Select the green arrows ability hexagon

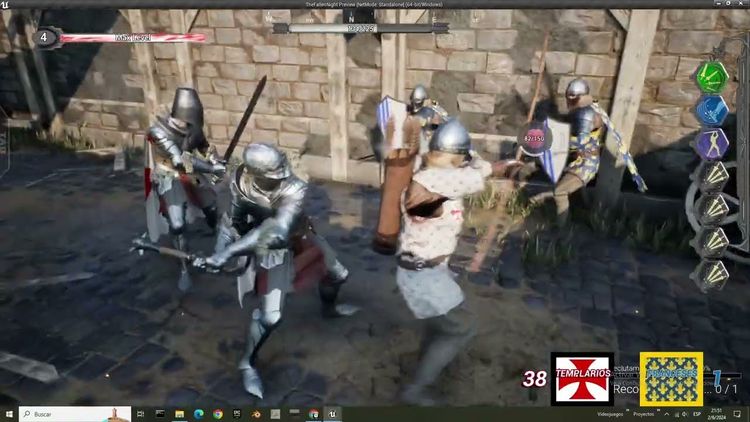pyautogui.click(x=712, y=77)
